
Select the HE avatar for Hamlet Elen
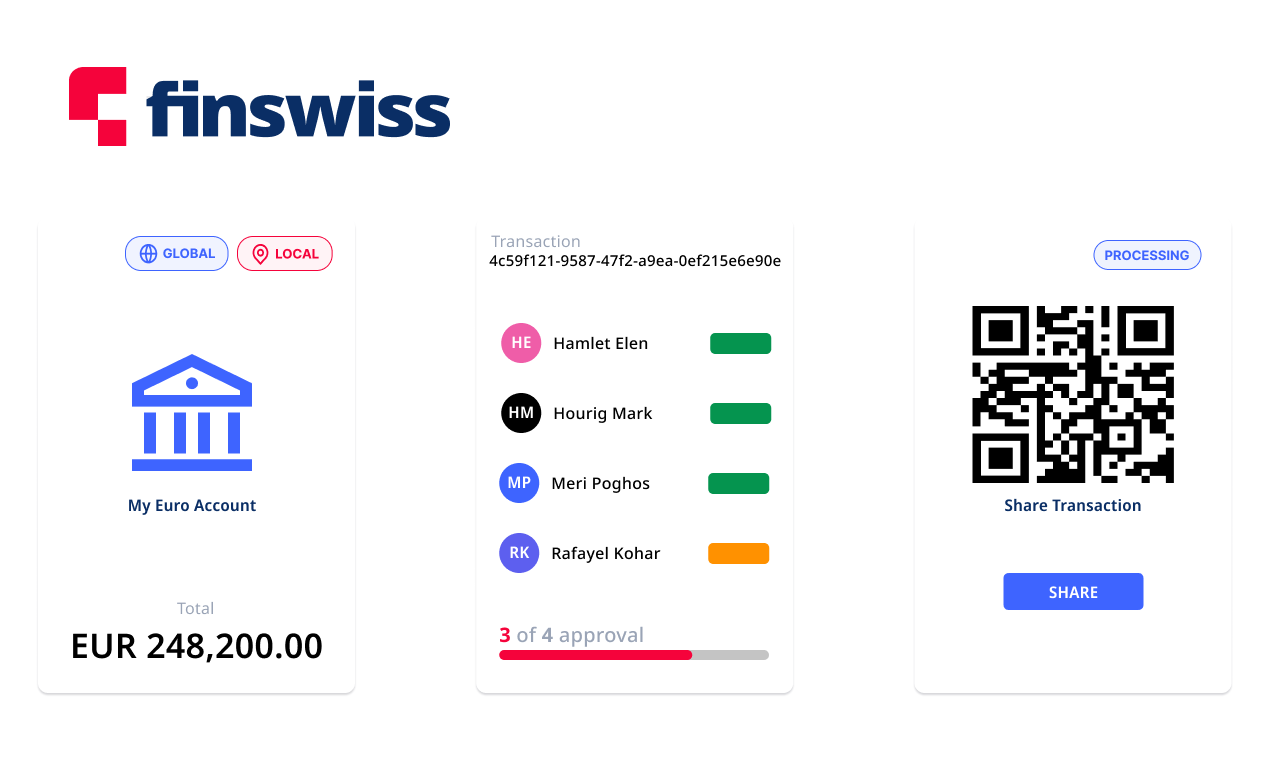(521, 343)
